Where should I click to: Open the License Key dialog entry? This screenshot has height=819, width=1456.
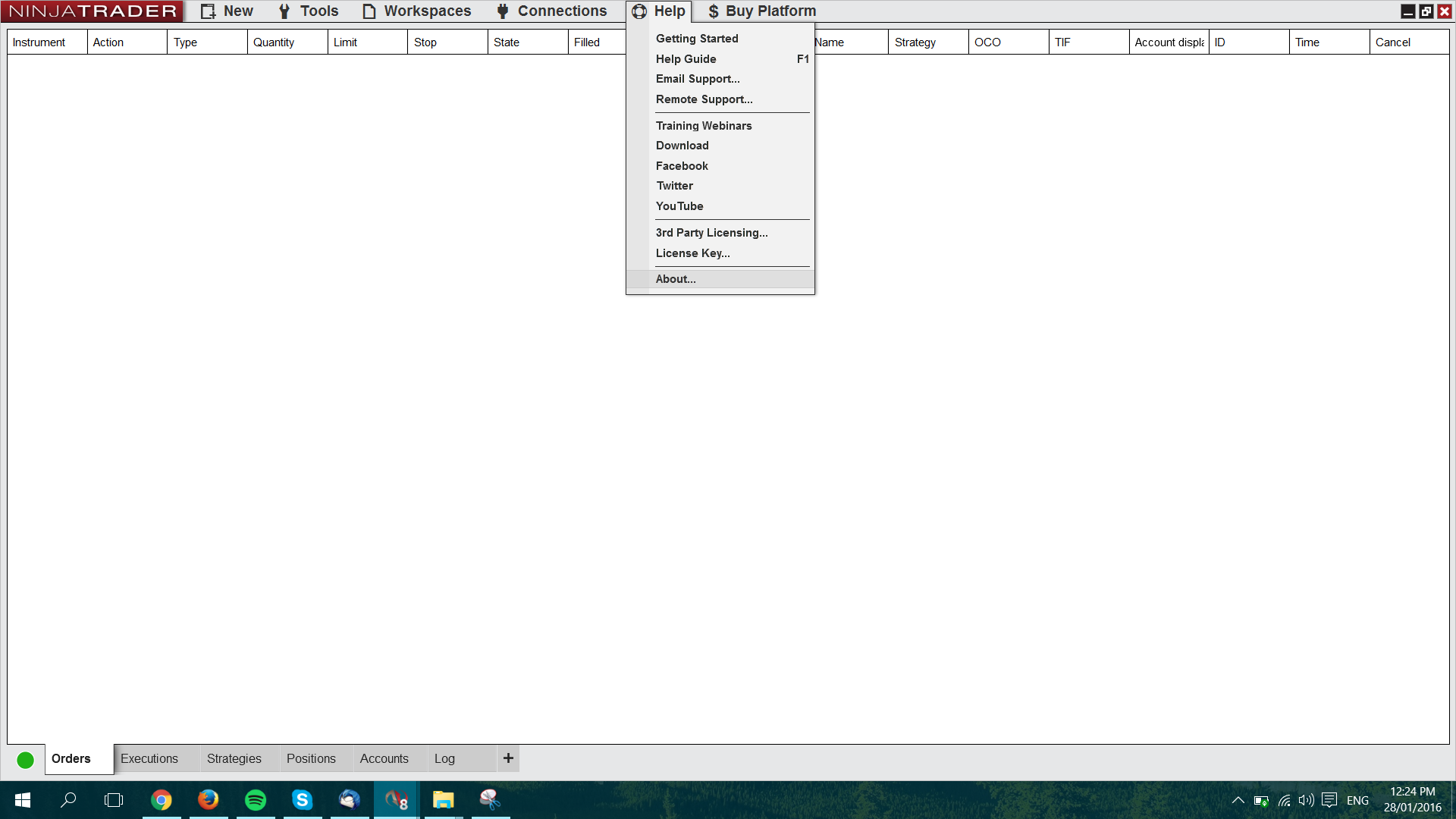coord(720,253)
